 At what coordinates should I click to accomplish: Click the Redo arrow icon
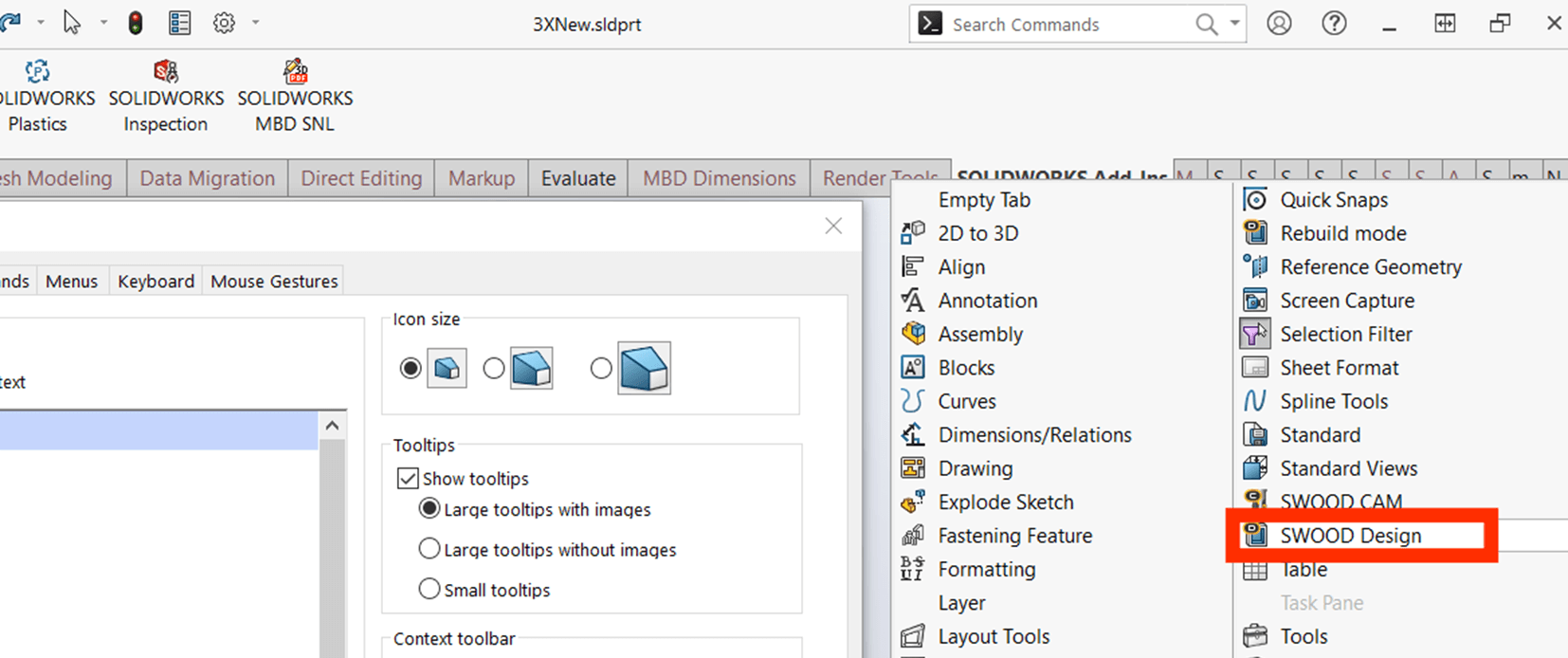[10, 23]
